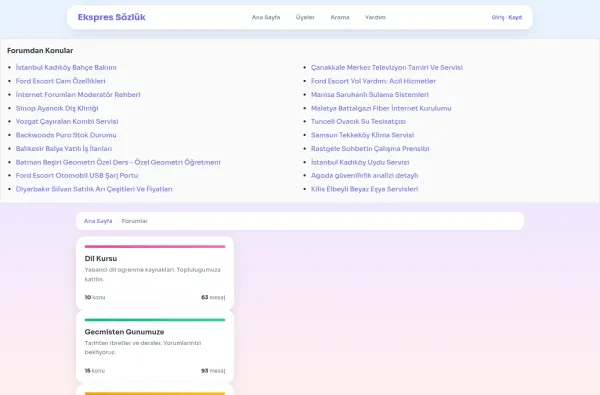Open Samsun Tekkeköy Klima Servisi topic
The image size is (600, 395).
click(x=362, y=135)
